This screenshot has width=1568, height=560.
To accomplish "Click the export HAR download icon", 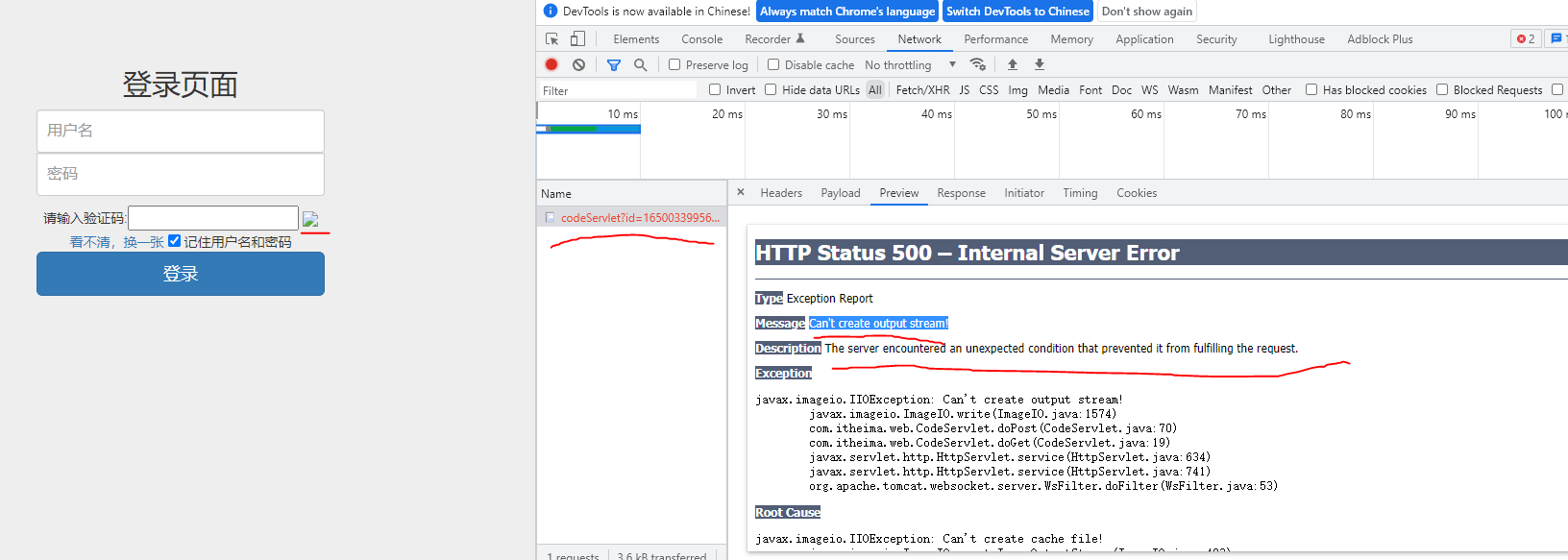I will pos(1040,64).
